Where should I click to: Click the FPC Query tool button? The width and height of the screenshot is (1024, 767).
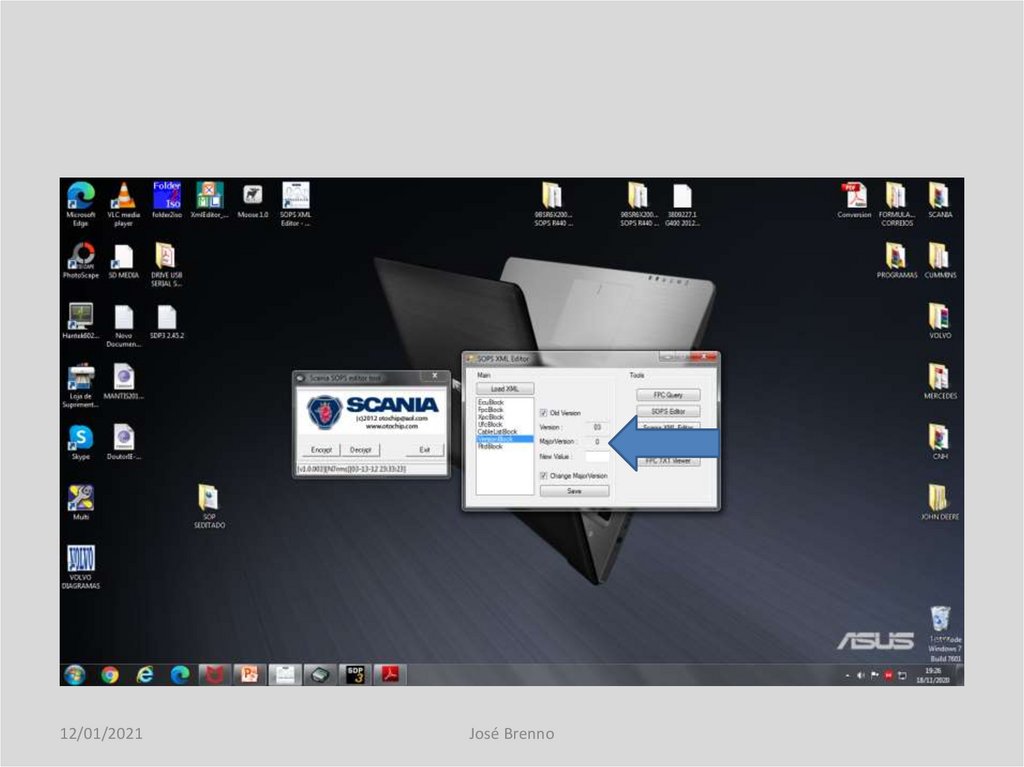tap(669, 395)
